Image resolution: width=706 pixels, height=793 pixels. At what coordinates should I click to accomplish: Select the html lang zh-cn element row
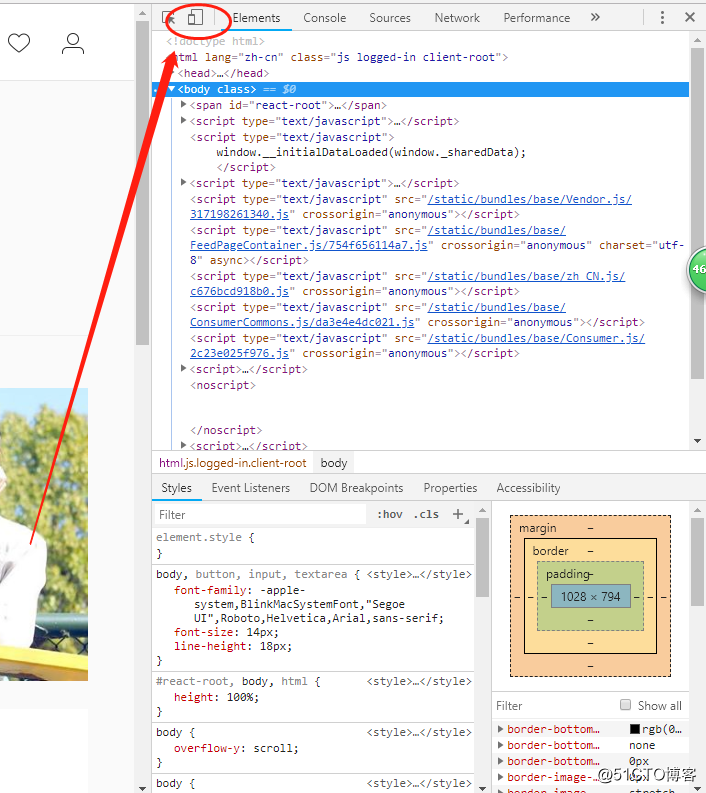tap(420, 57)
